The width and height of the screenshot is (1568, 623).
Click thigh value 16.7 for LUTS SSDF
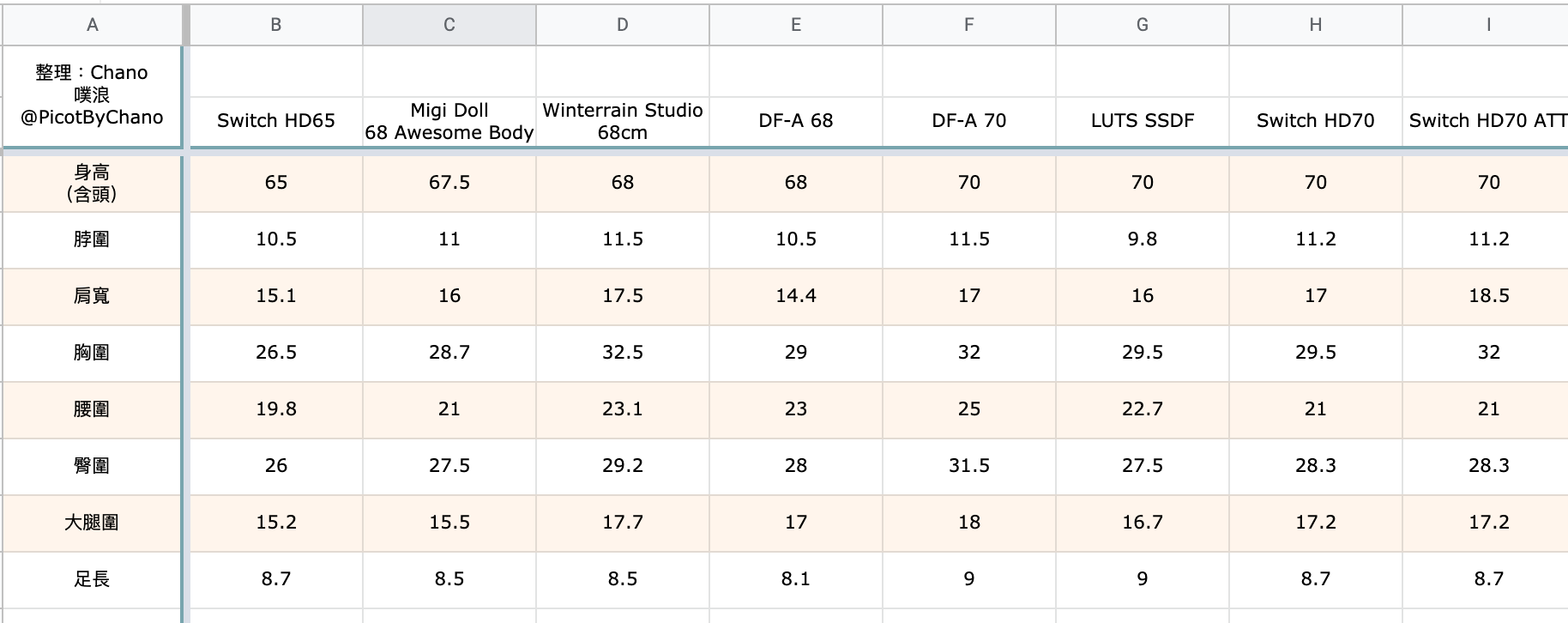click(x=1143, y=523)
